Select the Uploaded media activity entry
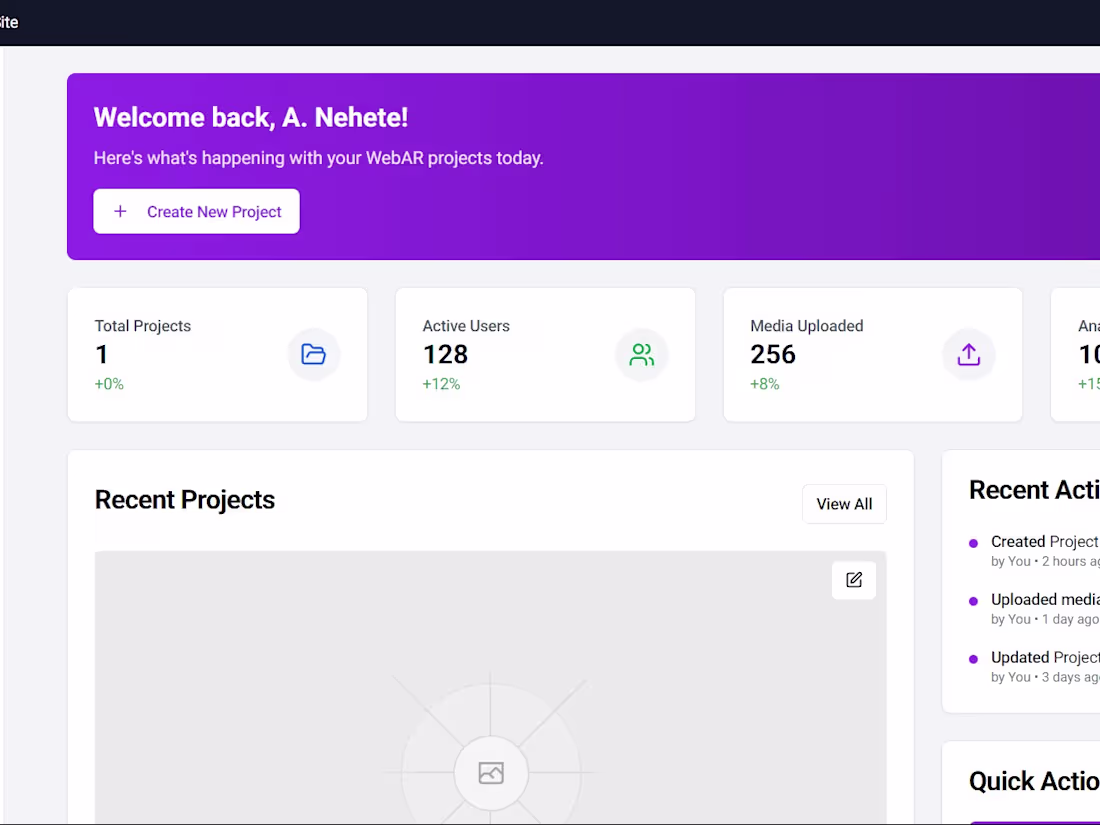The width and height of the screenshot is (1100, 825). (1040, 608)
